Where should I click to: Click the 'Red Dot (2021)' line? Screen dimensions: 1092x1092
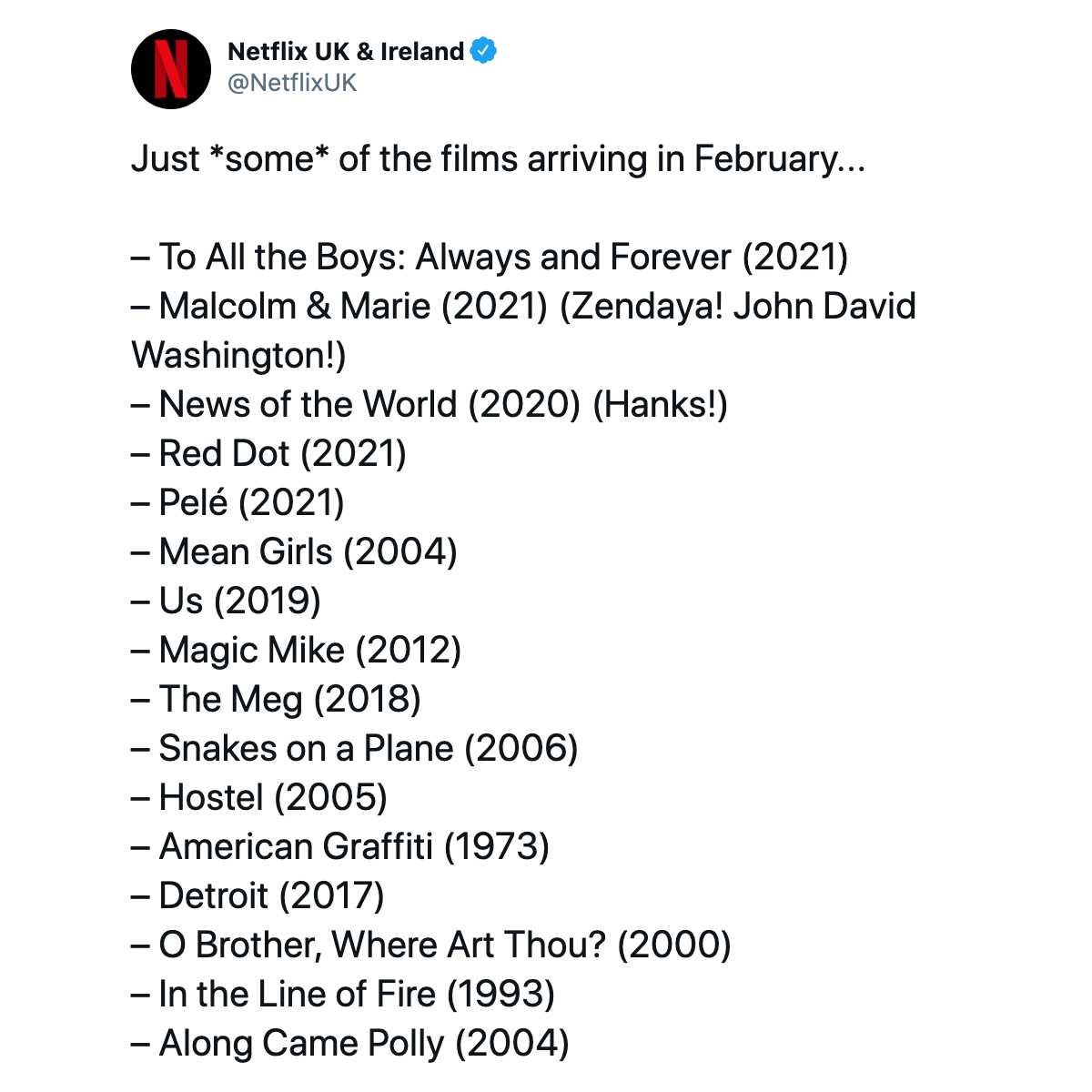pos(268,454)
